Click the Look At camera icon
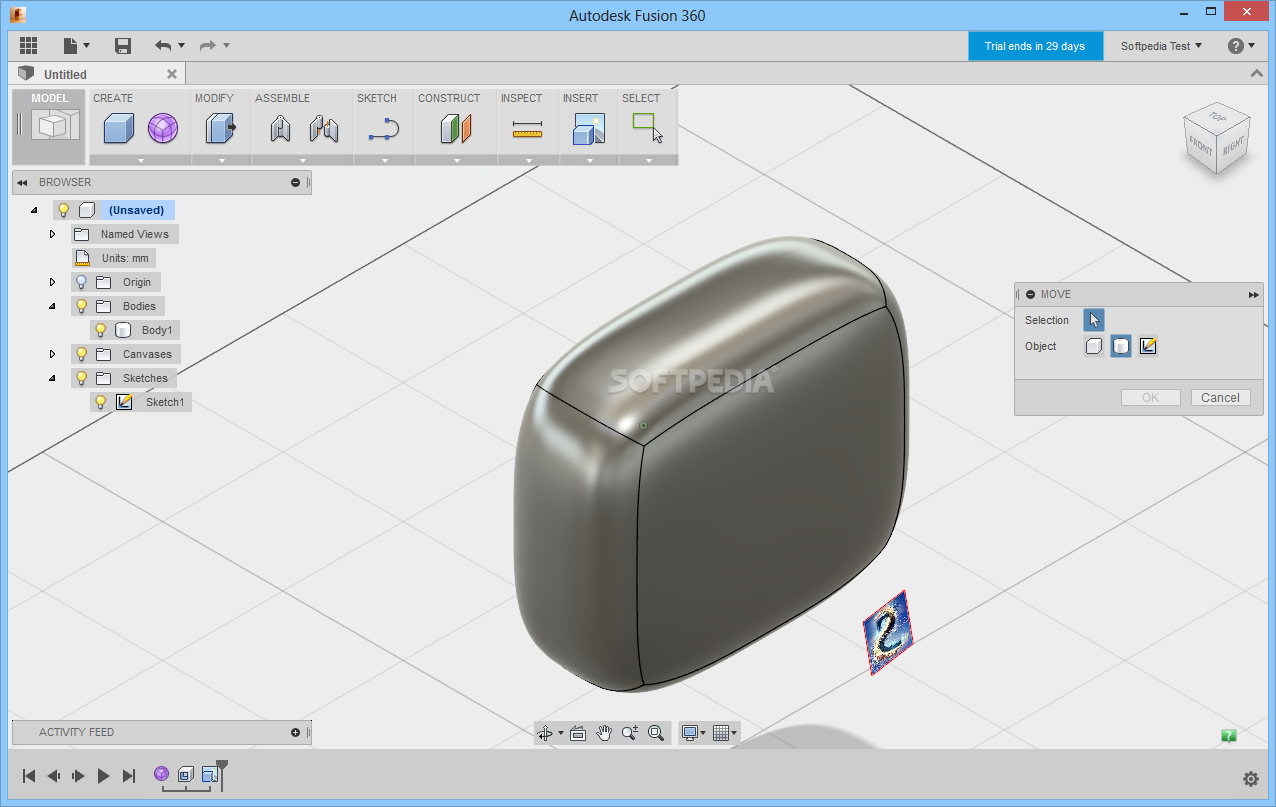 (577, 733)
